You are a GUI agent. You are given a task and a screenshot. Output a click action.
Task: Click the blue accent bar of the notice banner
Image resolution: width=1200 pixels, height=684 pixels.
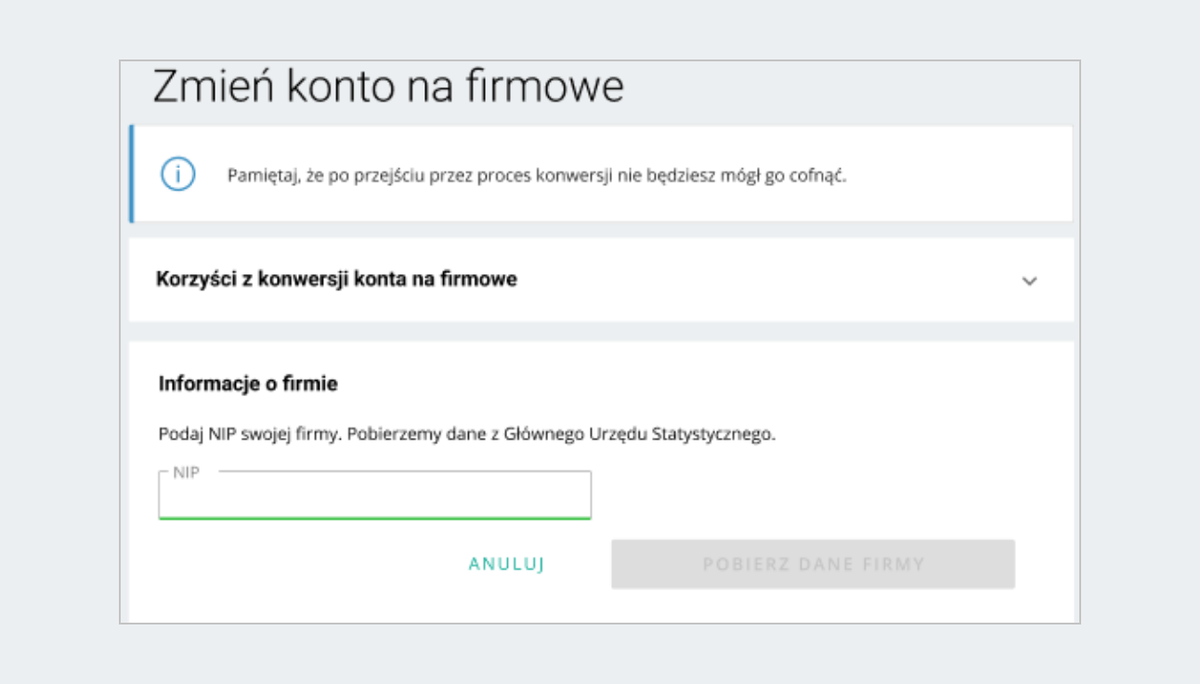pos(131,173)
